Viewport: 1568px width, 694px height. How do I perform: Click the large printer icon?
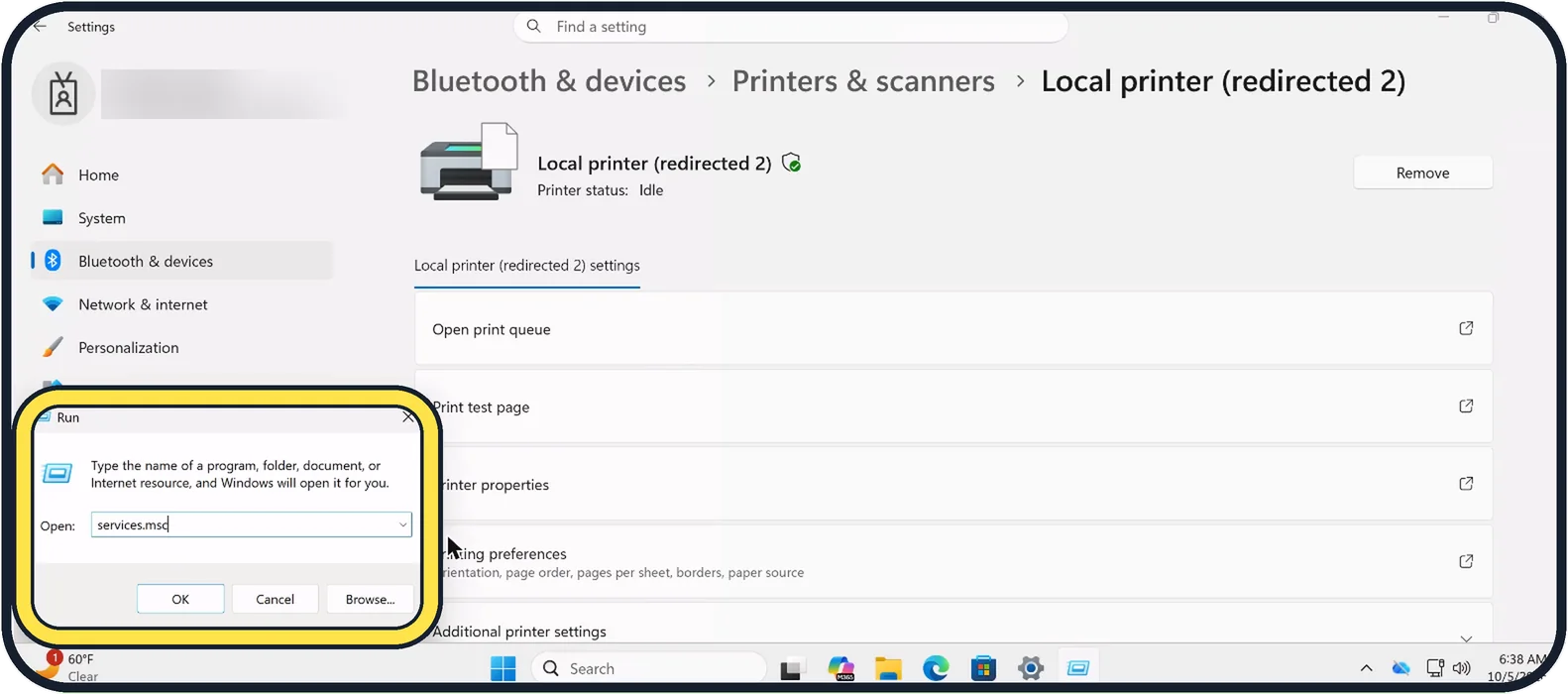[x=469, y=162]
